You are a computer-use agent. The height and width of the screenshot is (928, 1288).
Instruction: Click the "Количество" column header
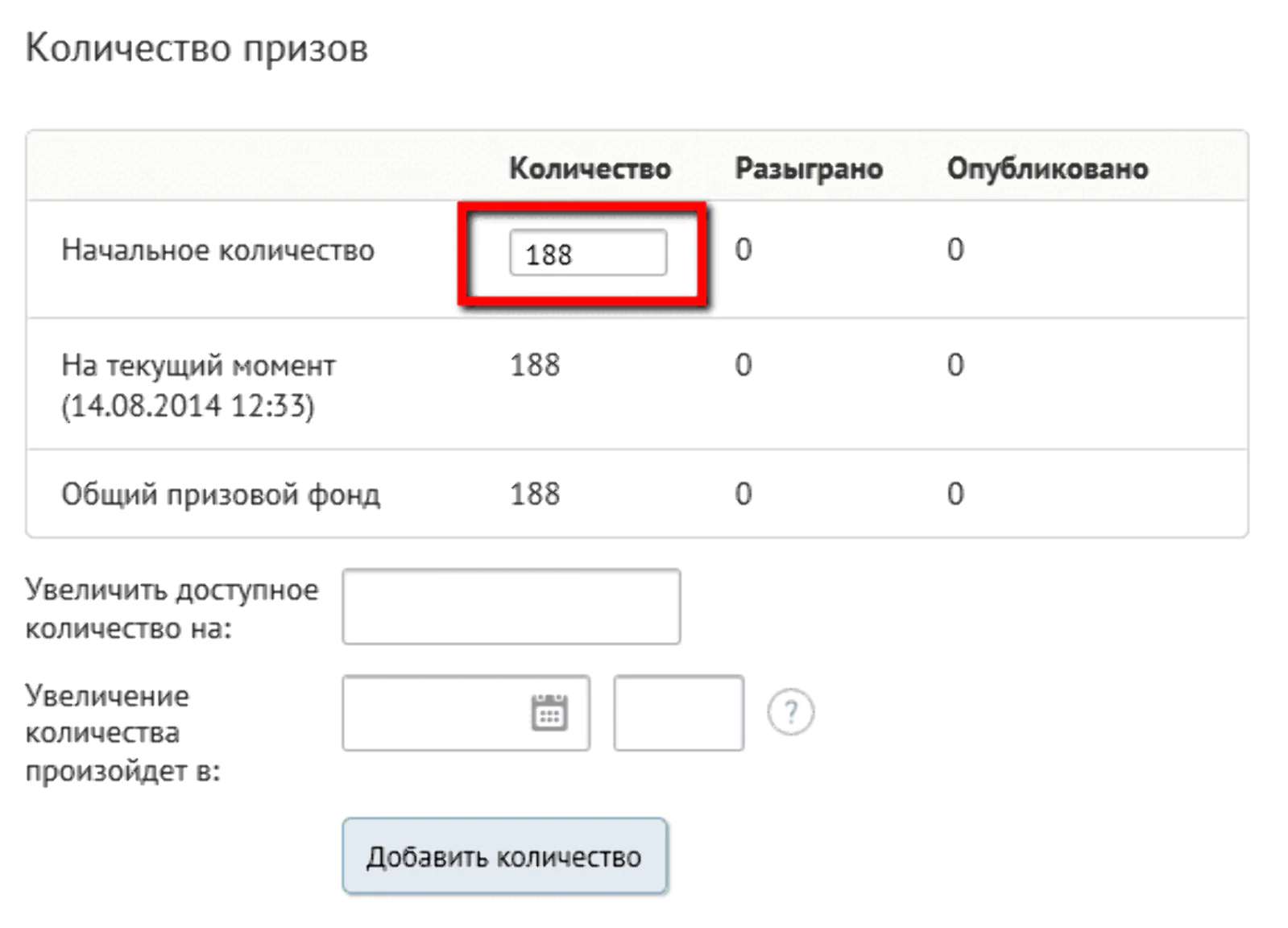tap(590, 168)
